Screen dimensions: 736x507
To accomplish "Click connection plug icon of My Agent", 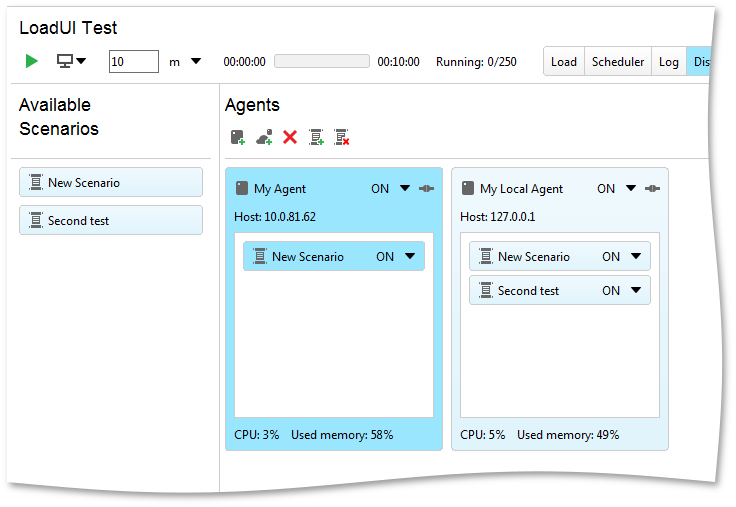I will click(x=426, y=189).
